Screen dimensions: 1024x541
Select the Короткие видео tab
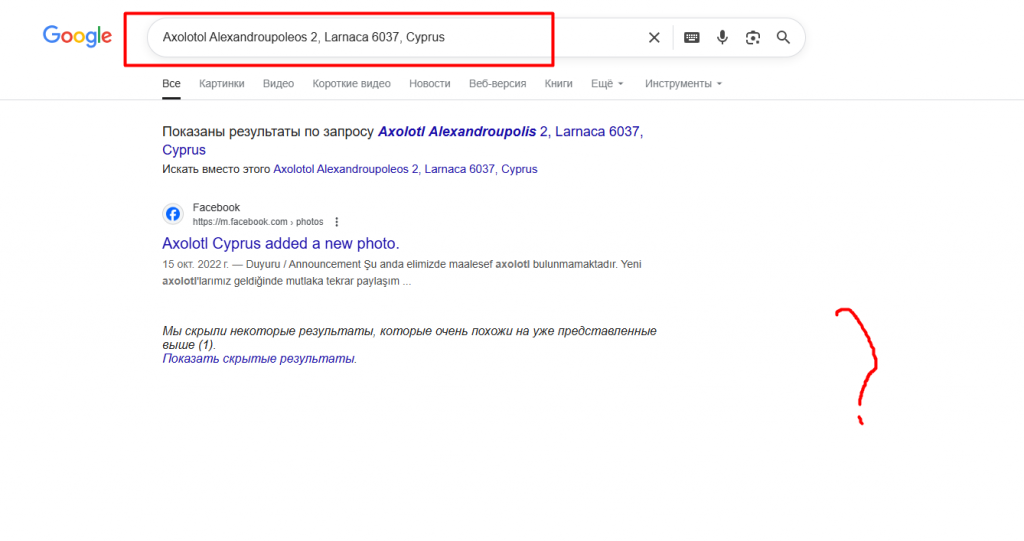pyautogui.click(x=351, y=84)
